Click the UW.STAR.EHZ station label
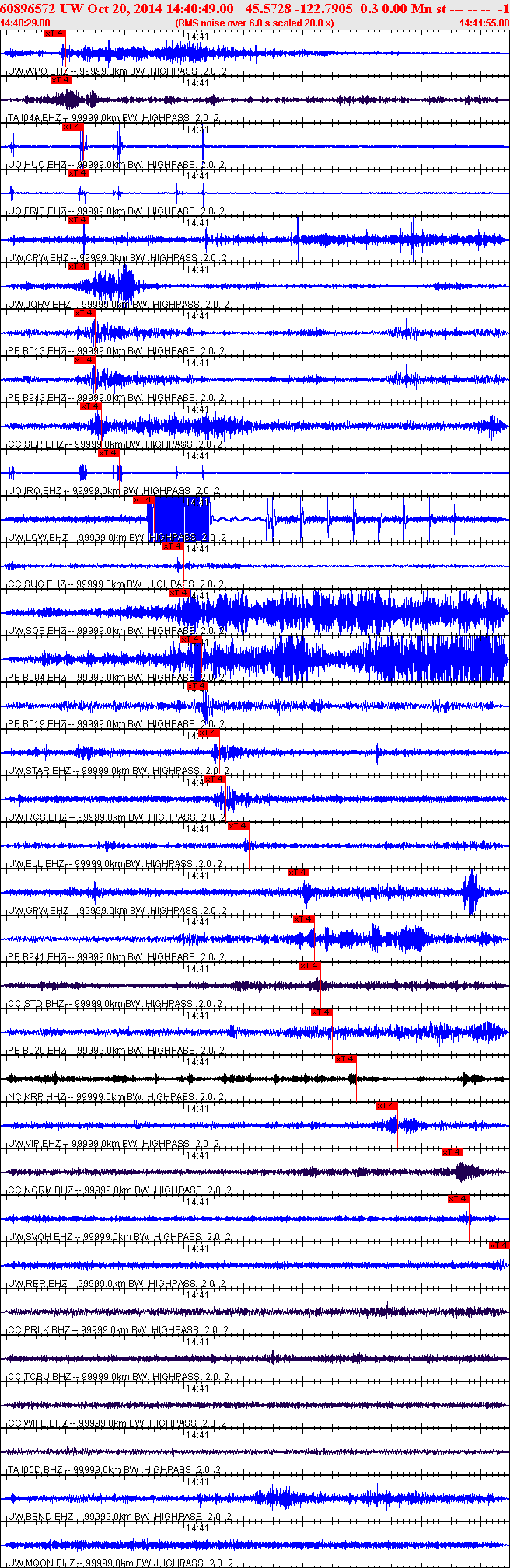 [40, 771]
